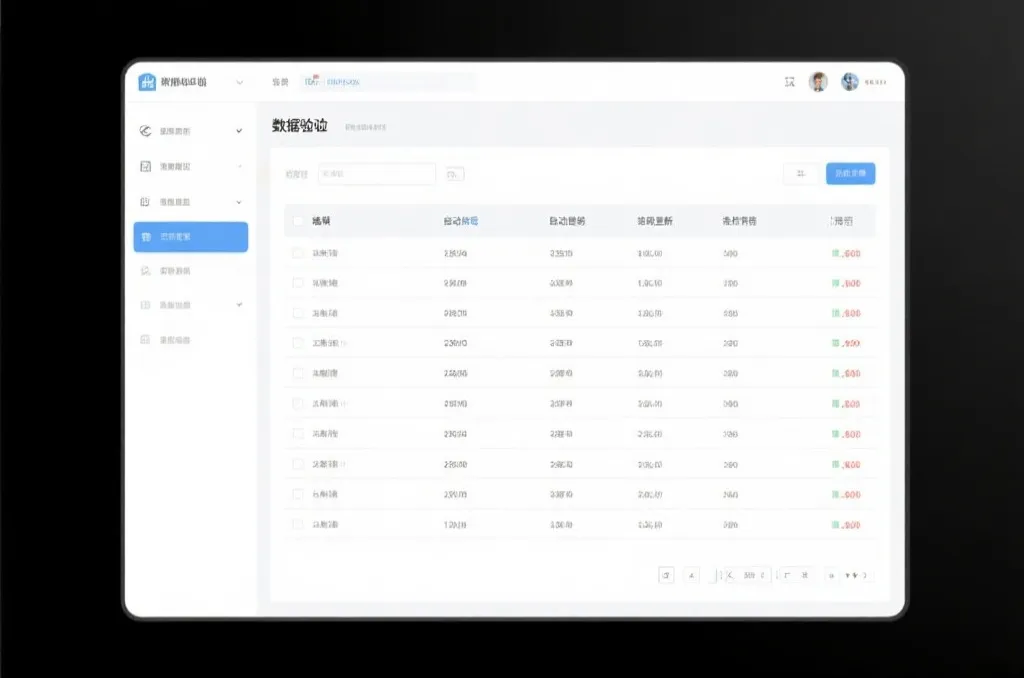Click the fifth column header in the table
Viewport: 1024px width, 678px height.
tap(739, 221)
